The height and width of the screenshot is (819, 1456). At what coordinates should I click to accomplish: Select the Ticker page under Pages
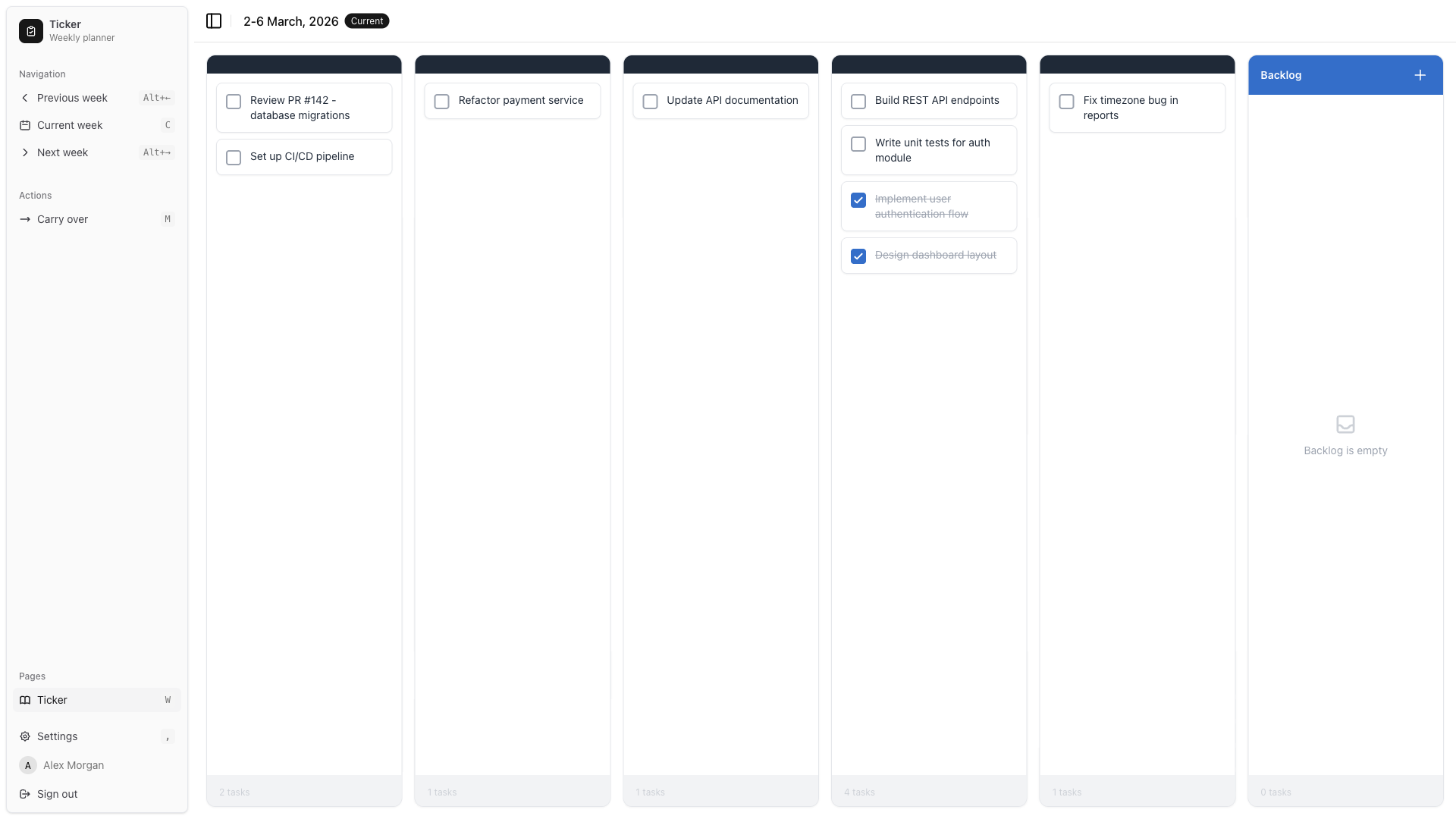pos(52,700)
